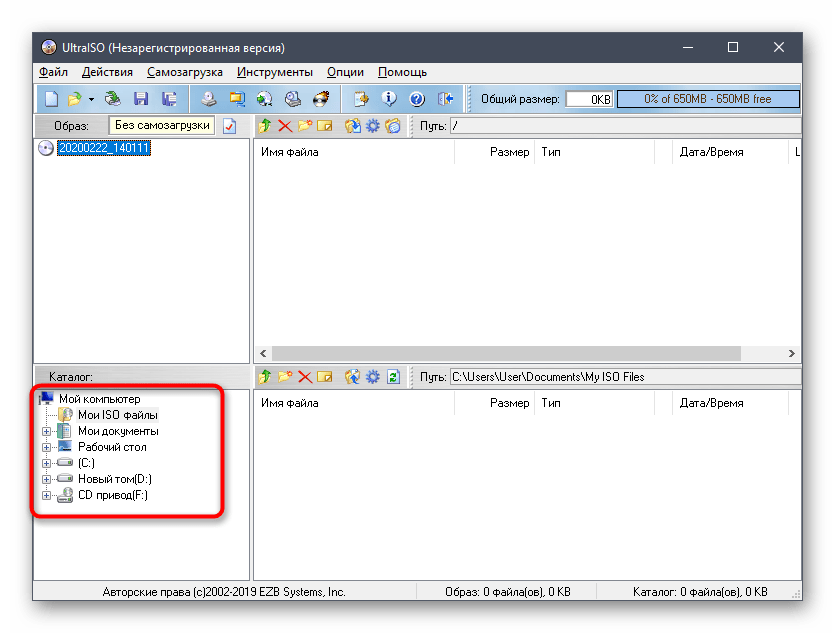Screen dimensions: 835x633
Task: Open the Самозагрузка menu
Action: (184, 72)
